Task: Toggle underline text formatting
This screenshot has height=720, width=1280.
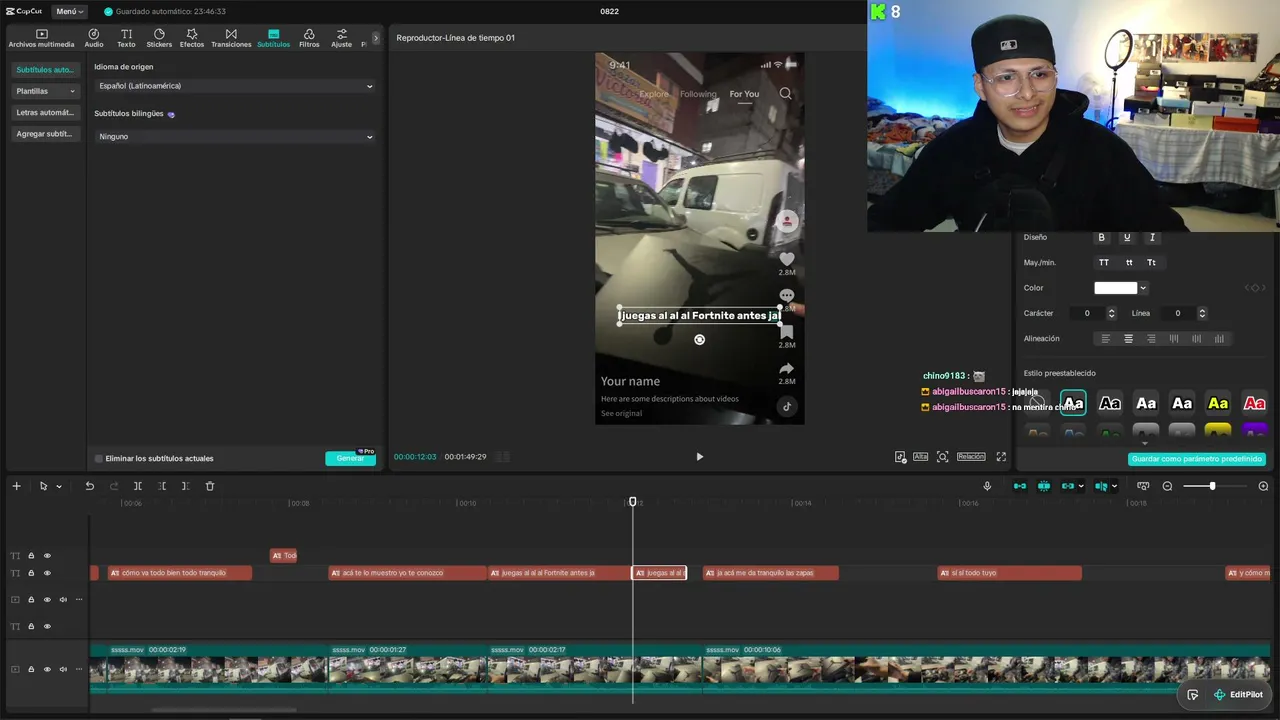Action: pyautogui.click(x=1127, y=237)
